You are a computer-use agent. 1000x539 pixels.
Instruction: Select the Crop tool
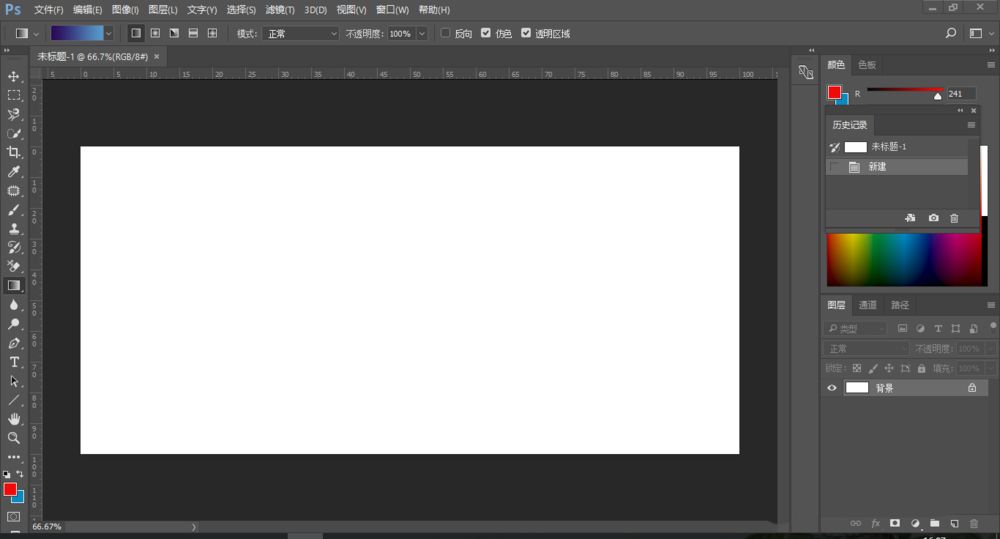pos(14,152)
